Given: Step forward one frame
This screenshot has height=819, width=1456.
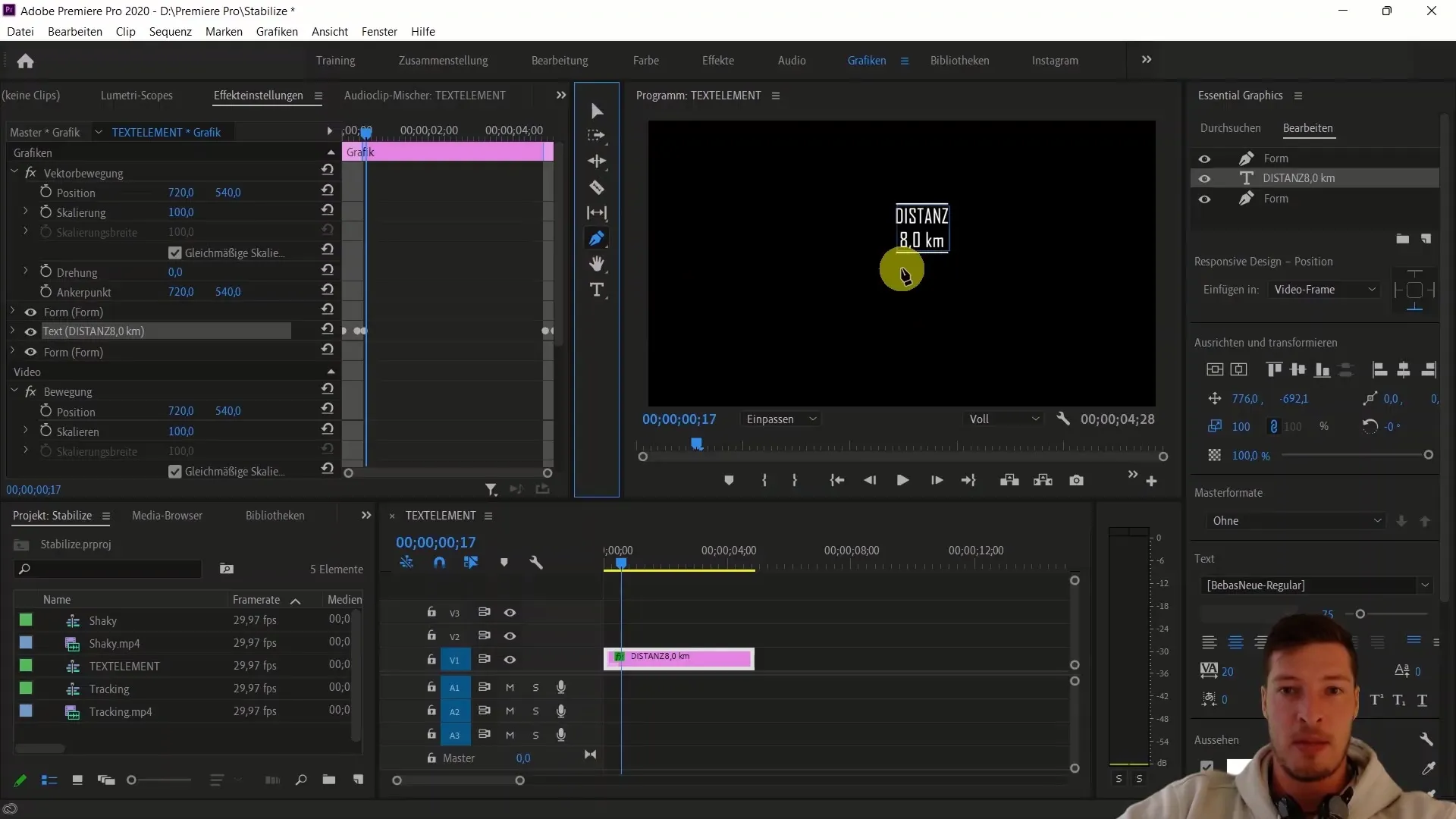Looking at the screenshot, I should (x=937, y=480).
